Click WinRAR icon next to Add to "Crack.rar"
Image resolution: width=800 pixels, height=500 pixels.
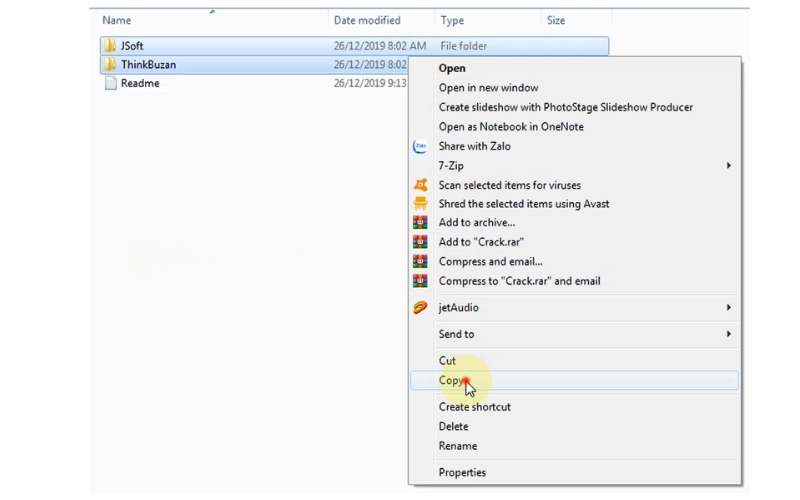420,242
